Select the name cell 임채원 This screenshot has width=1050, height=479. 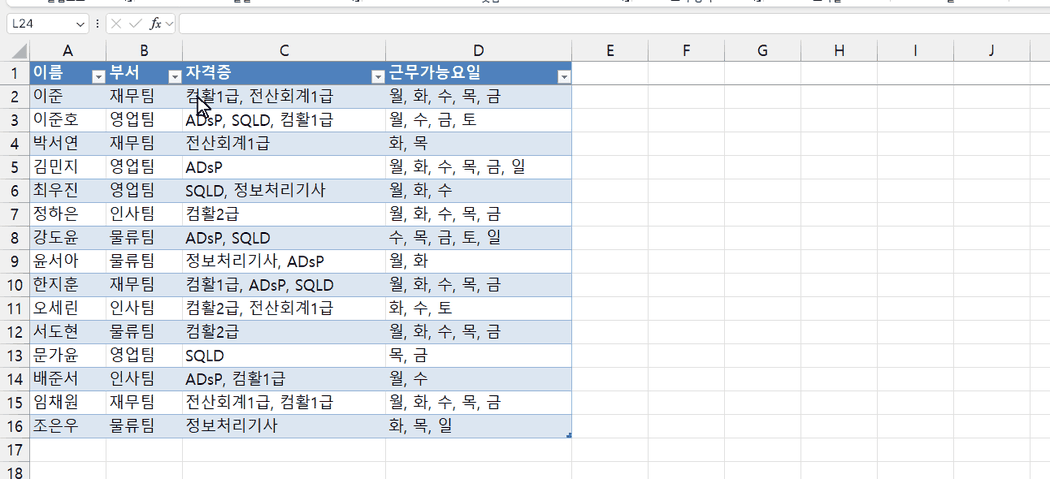[68, 402]
